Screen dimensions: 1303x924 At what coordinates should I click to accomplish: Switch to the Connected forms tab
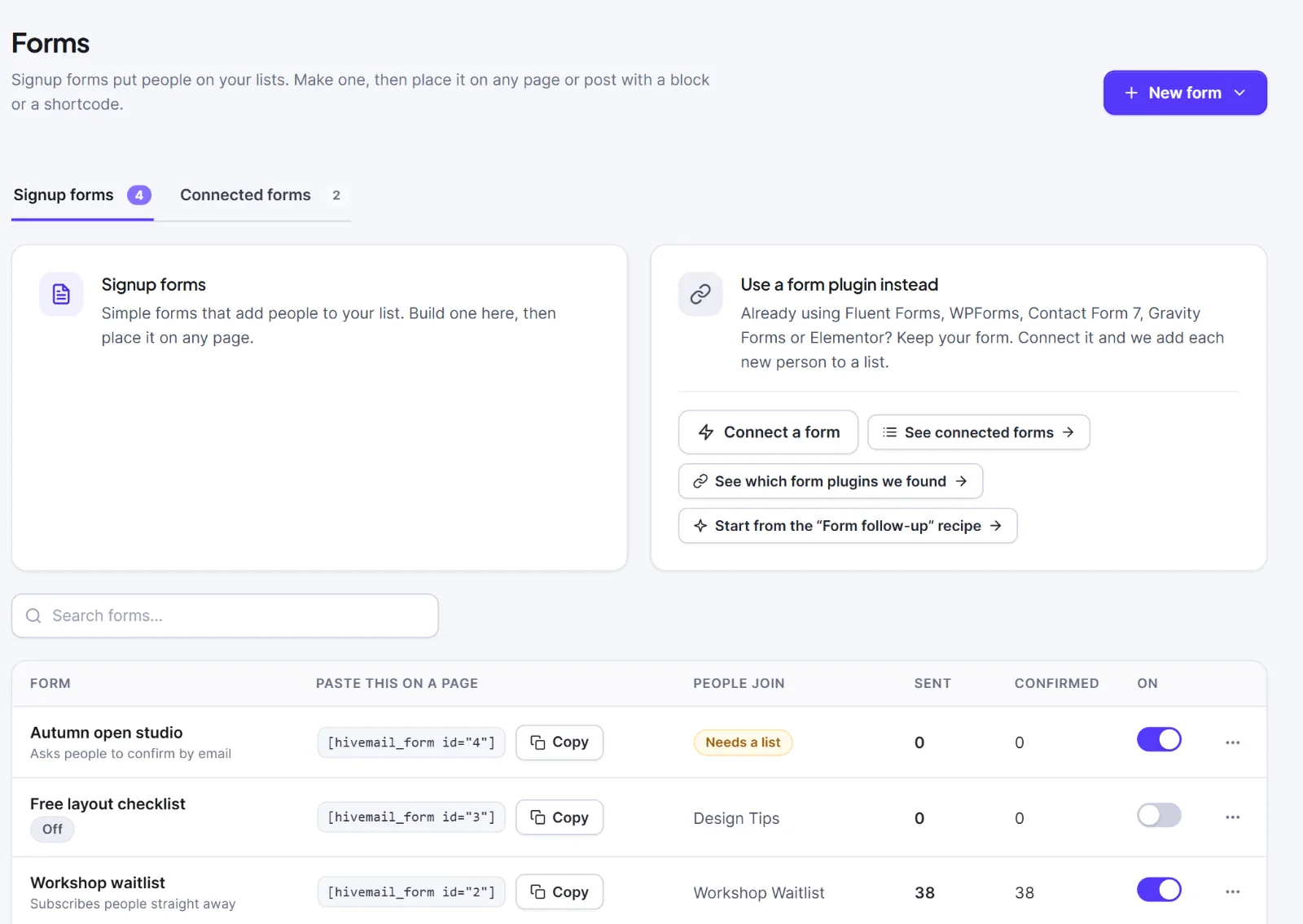pos(260,195)
